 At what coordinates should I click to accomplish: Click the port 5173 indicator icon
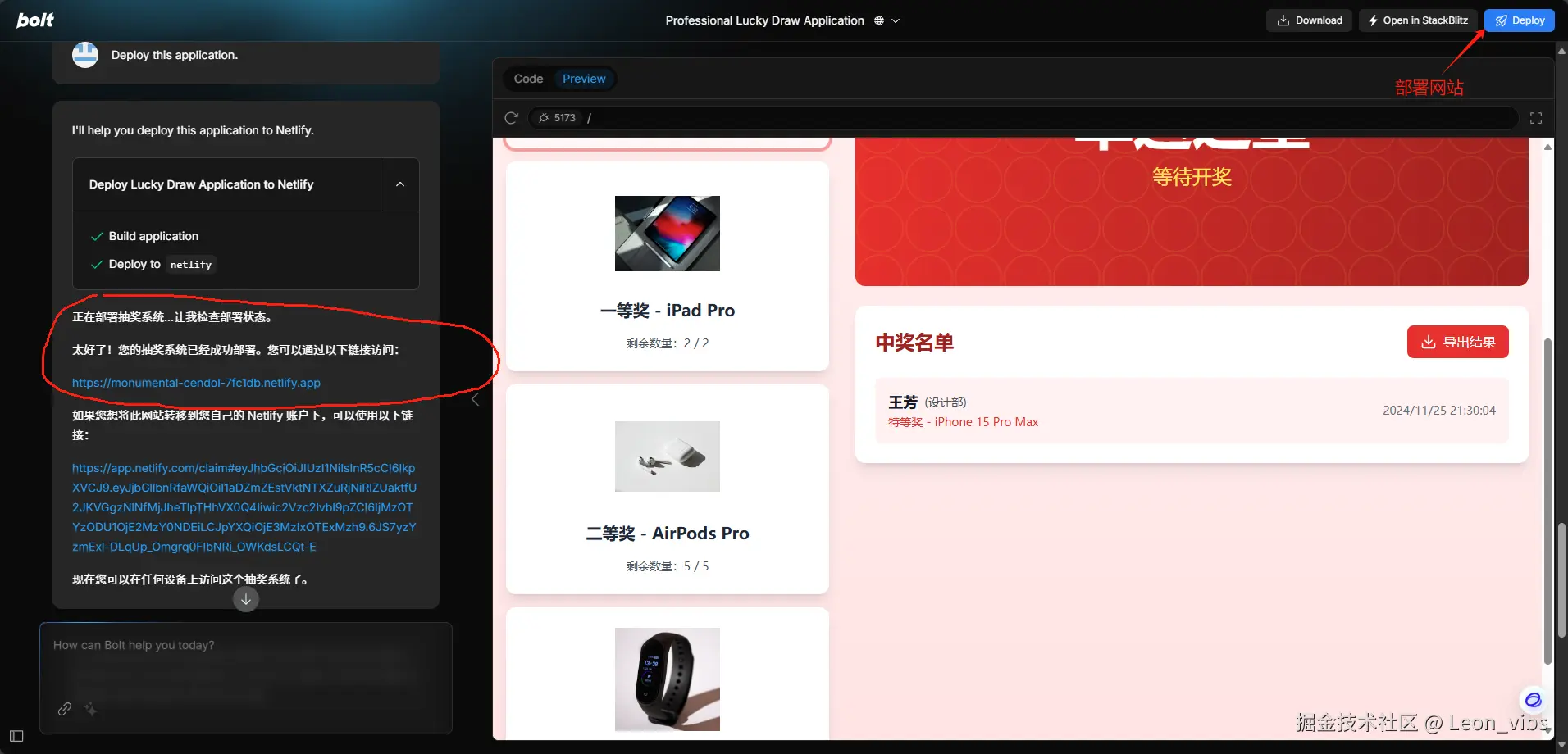click(x=544, y=117)
